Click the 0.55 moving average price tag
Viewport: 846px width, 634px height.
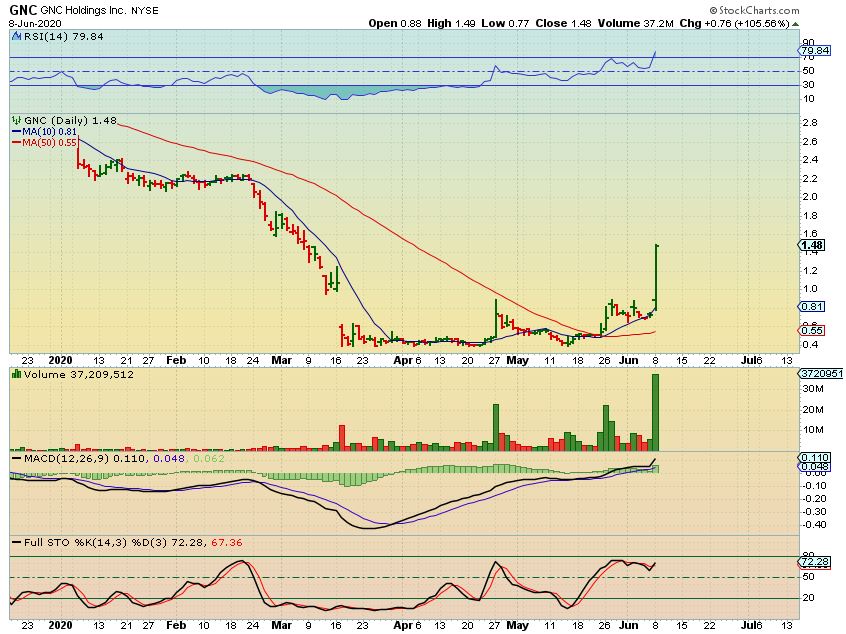click(x=811, y=331)
